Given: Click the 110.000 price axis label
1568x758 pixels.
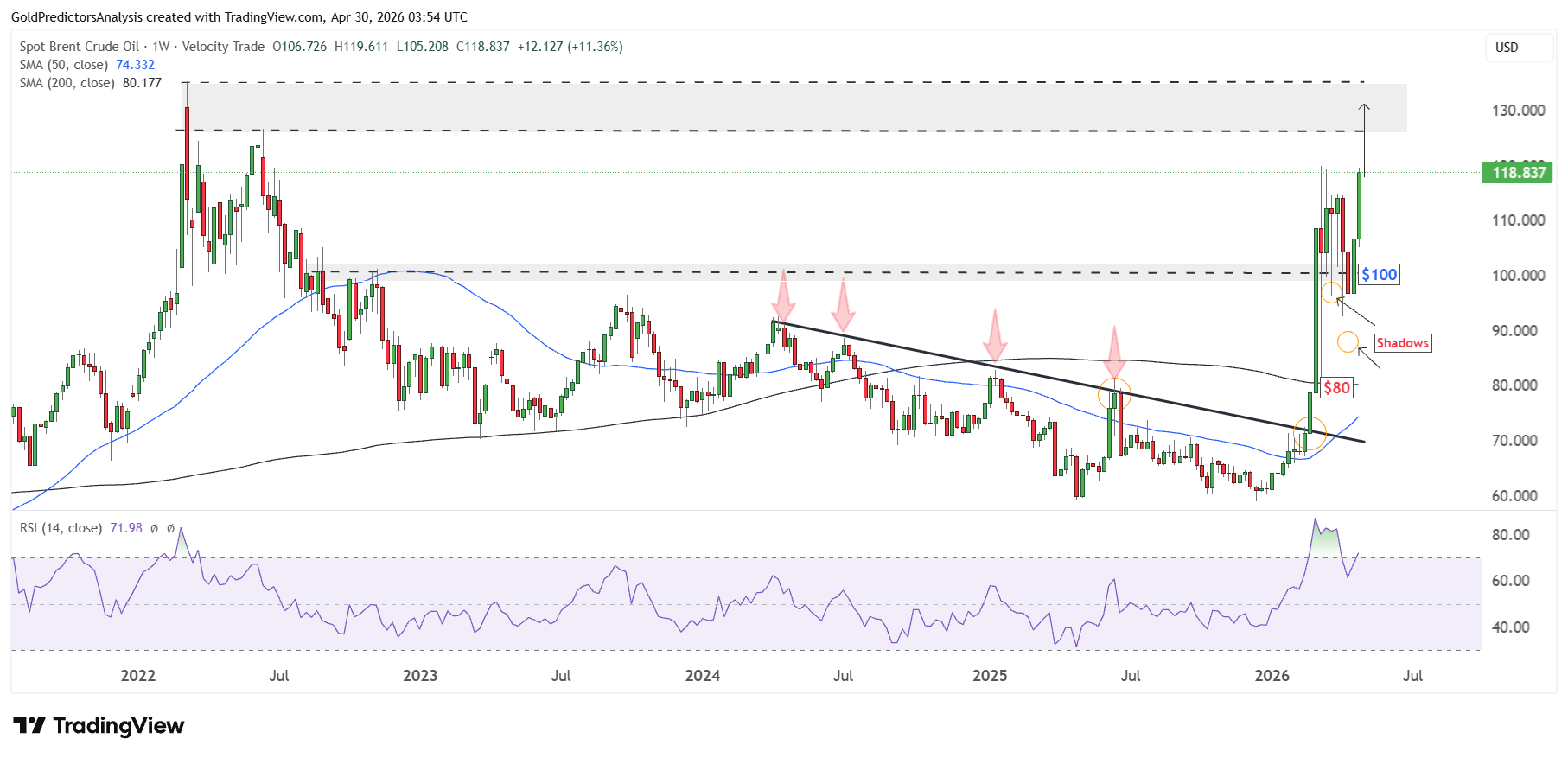Looking at the screenshot, I should click(x=1519, y=220).
